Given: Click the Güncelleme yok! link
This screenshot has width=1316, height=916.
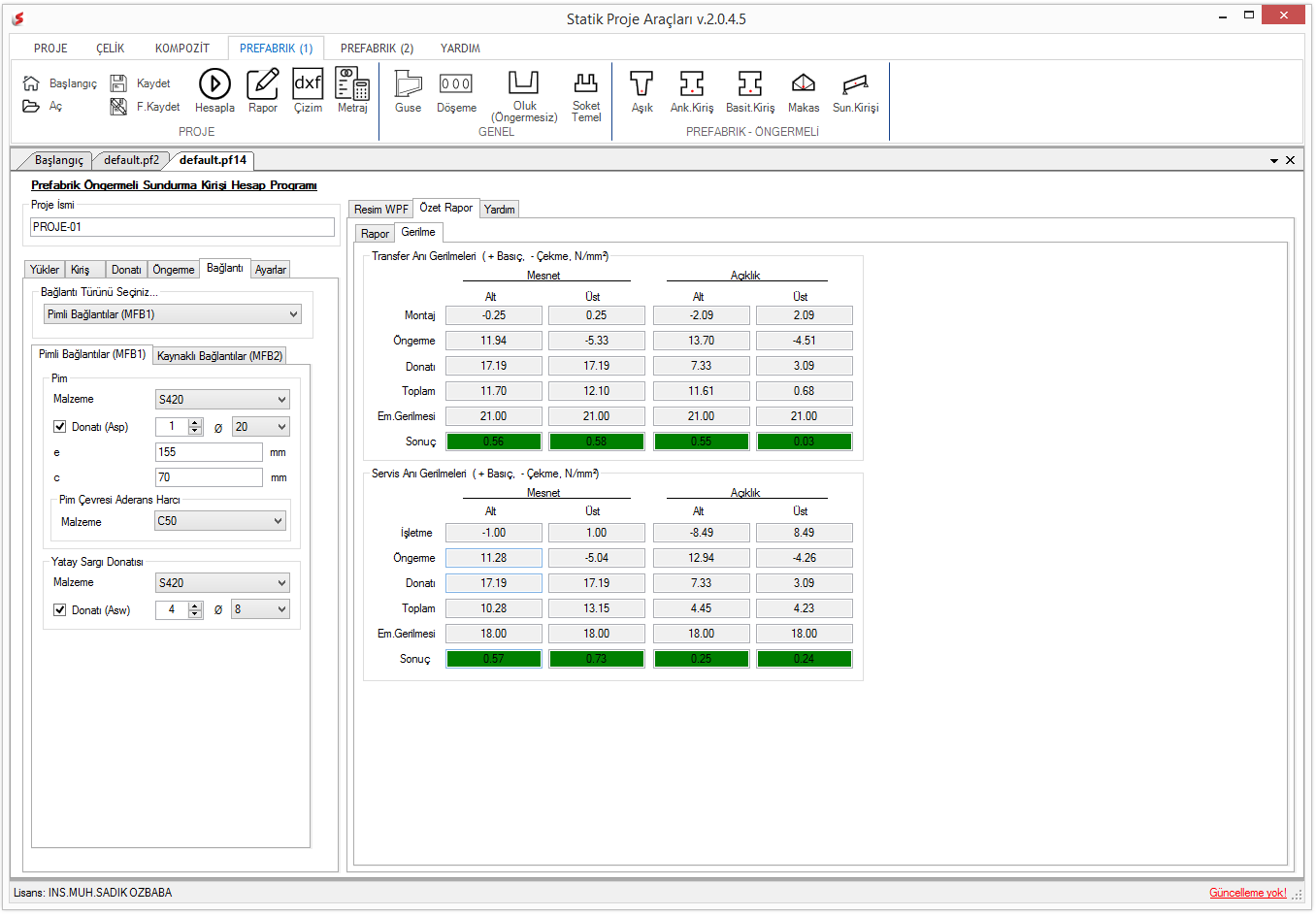Looking at the screenshot, I should pos(1248,893).
